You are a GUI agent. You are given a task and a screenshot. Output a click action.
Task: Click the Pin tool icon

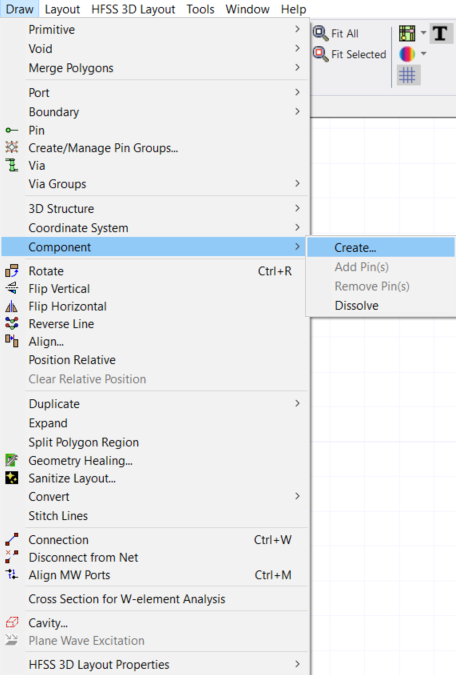[x=12, y=130]
